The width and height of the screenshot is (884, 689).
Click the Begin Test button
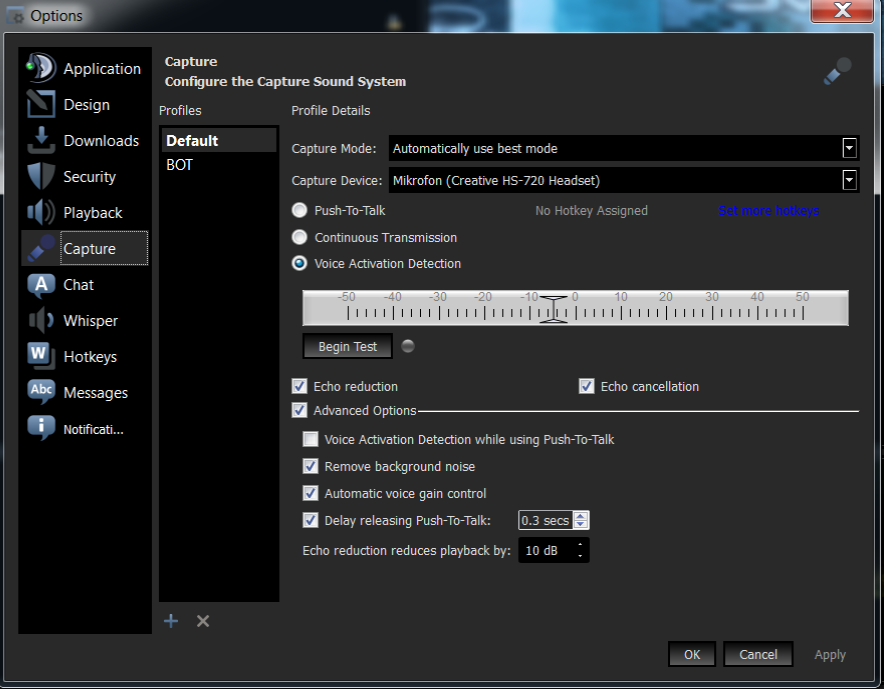(x=347, y=346)
